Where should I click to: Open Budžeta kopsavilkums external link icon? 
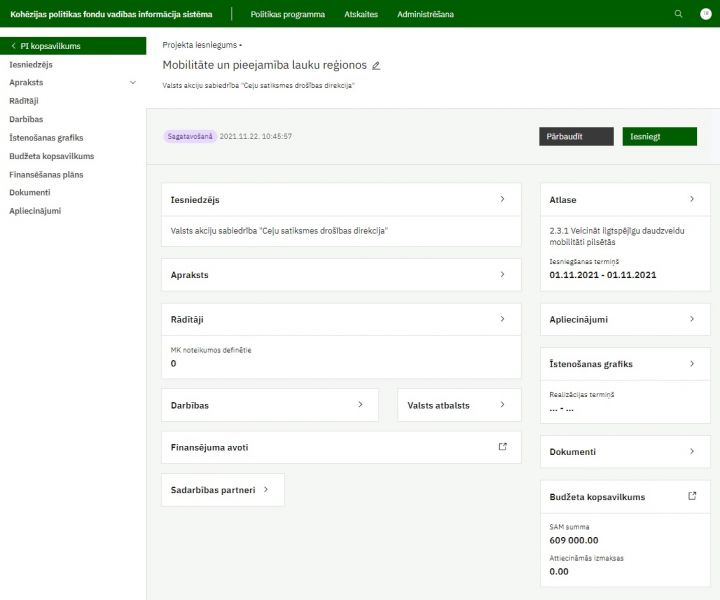coord(691,496)
